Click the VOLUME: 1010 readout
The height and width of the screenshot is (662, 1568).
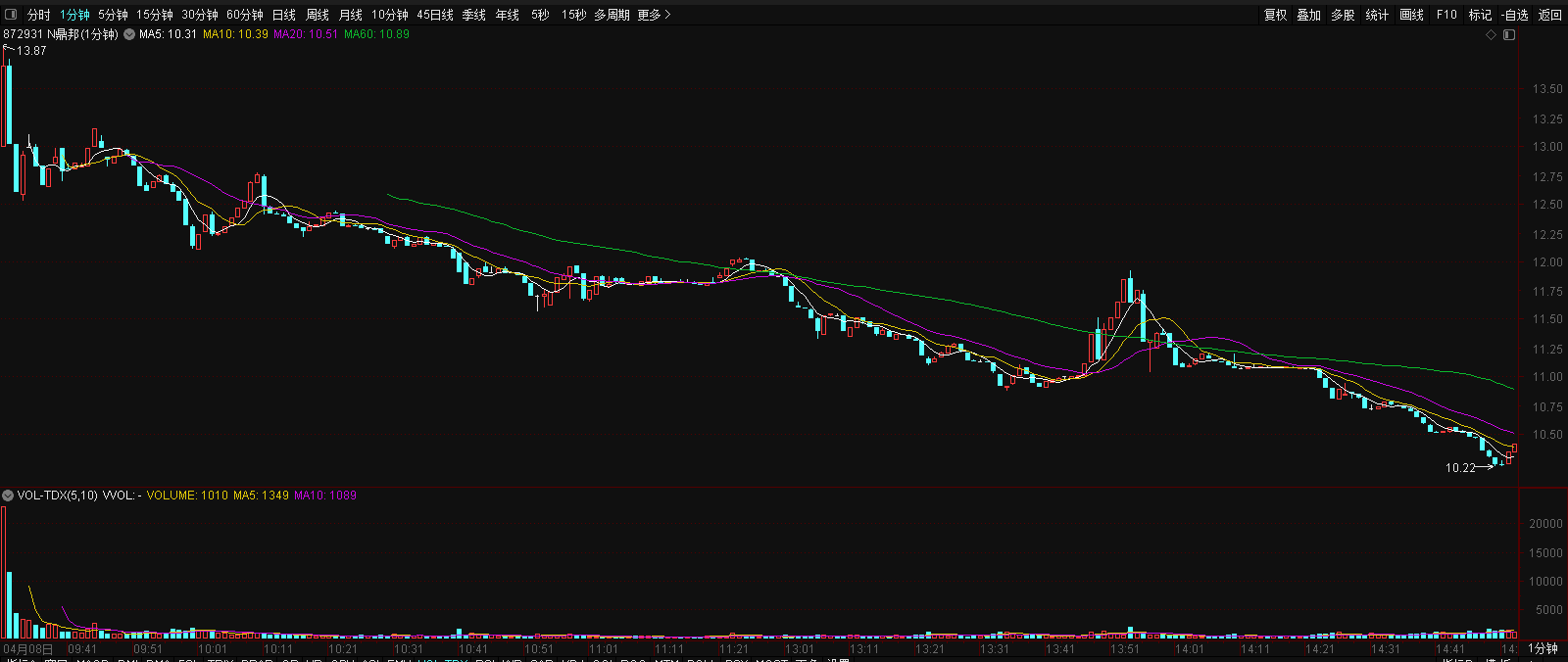187,496
